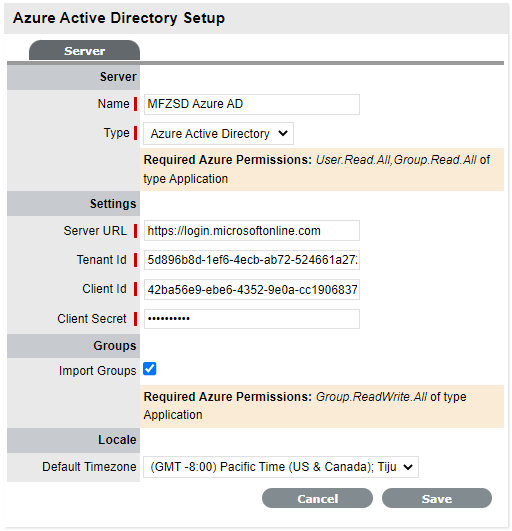The image size is (512, 531).
Task: Click the Import Groups label
Action: click(x=98, y=370)
